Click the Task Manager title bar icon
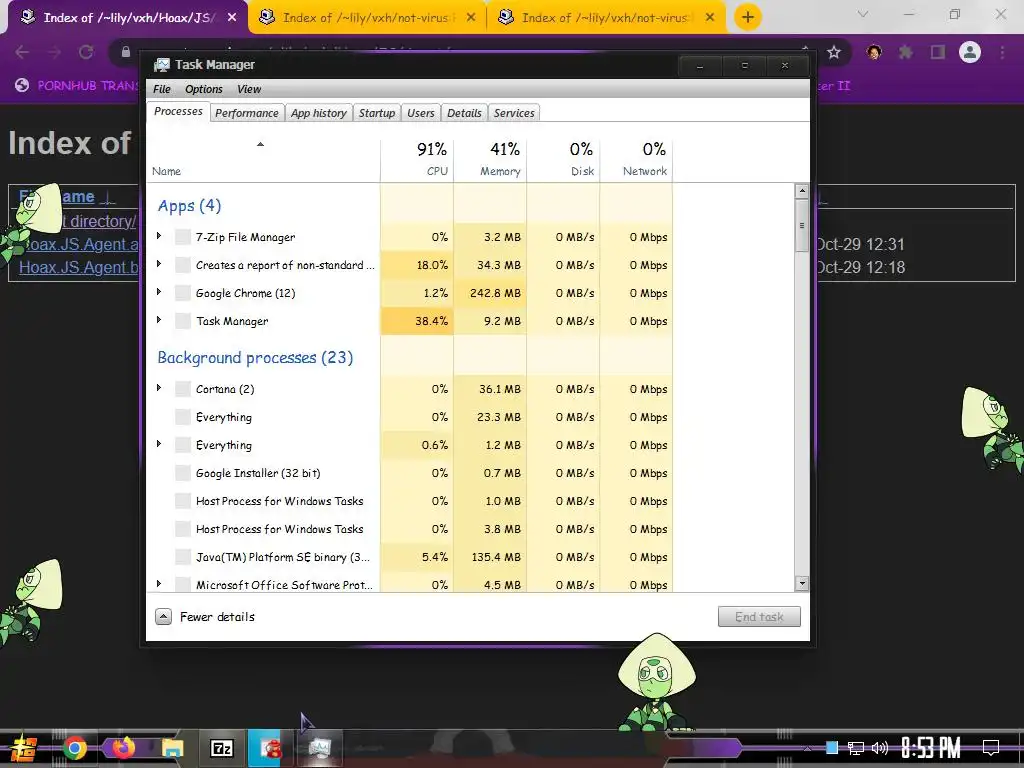Screen dimensions: 1024x768 point(161,65)
